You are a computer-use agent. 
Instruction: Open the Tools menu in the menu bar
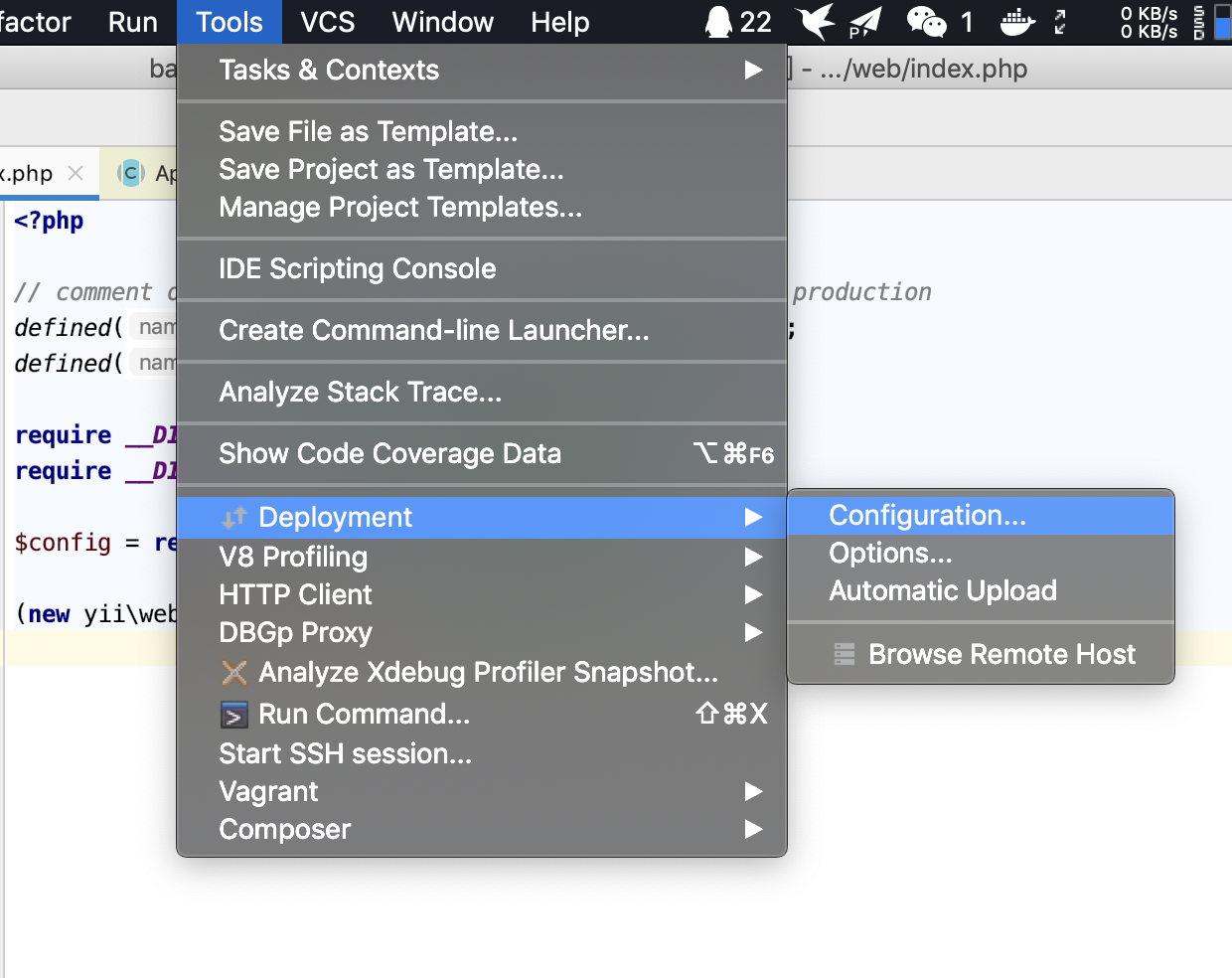pos(230,22)
